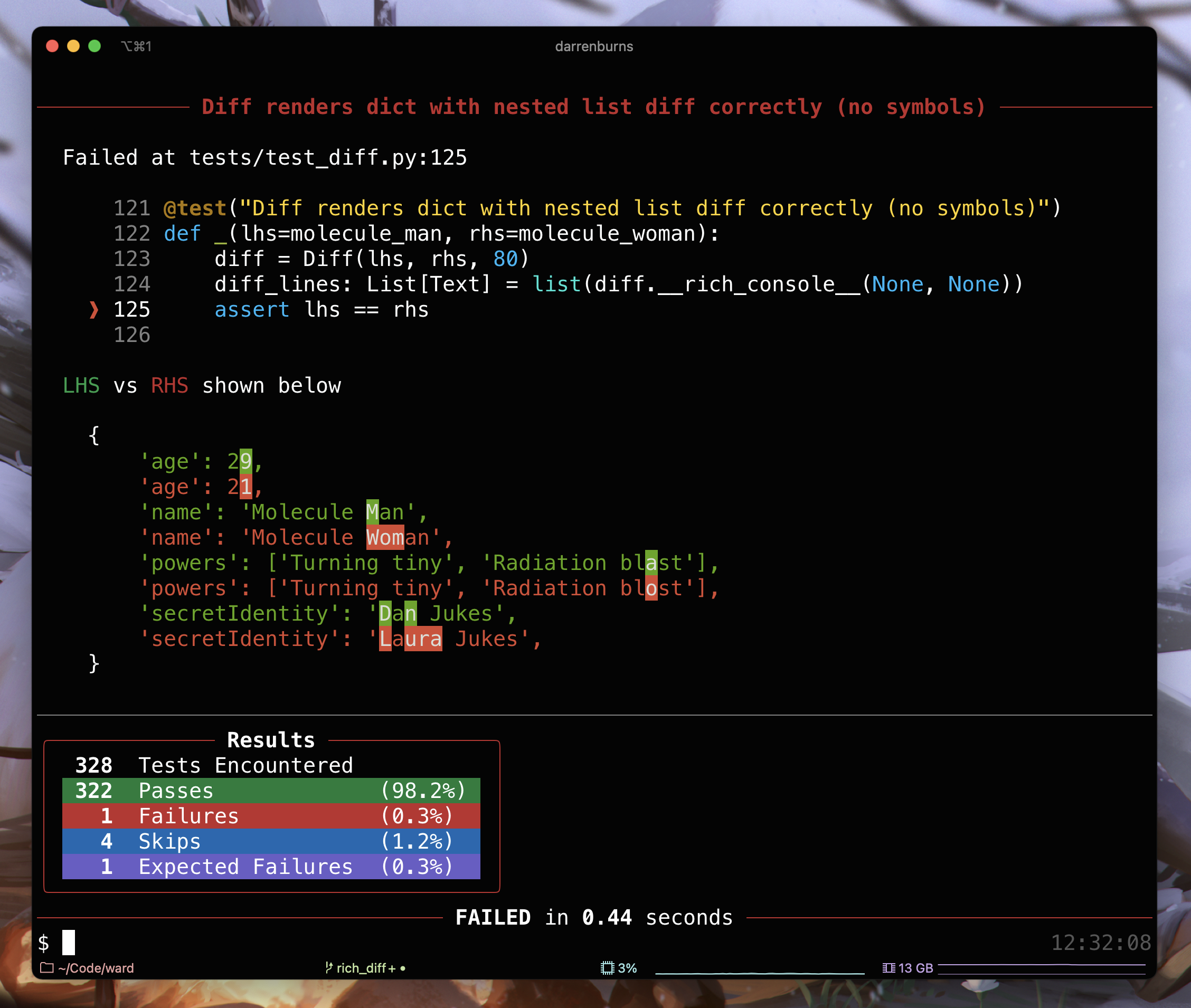Click the ⌥⌘1 shortcut indicator in titlebar

click(137, 47)
